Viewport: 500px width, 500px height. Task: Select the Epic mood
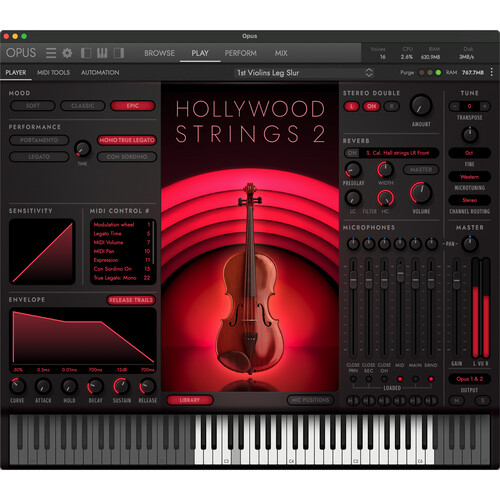click(x=133, y=106)
